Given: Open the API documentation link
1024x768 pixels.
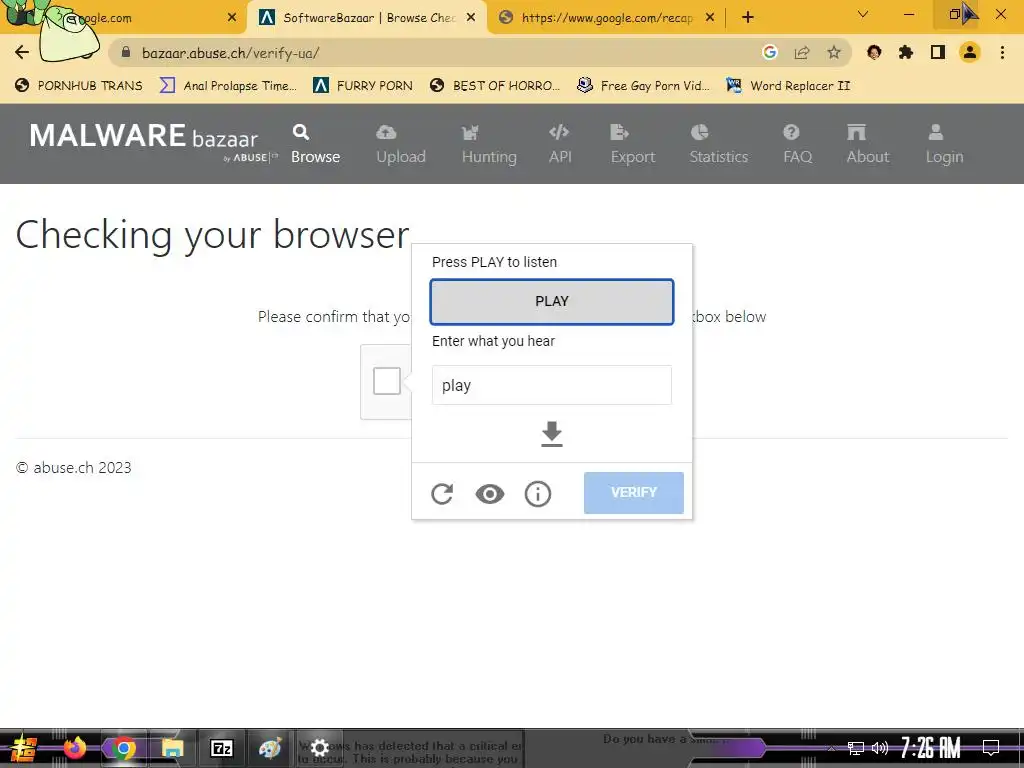Looking at the screenshot, I should (560, 144).
